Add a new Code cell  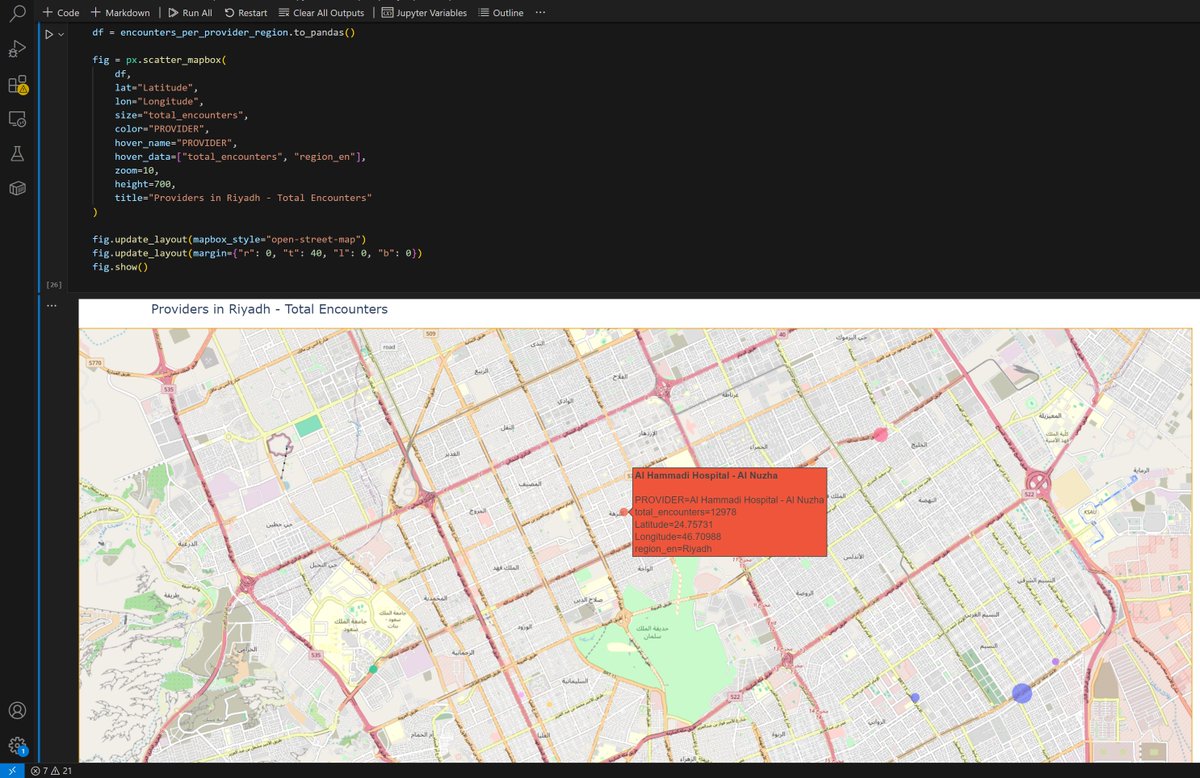point(61,13)
